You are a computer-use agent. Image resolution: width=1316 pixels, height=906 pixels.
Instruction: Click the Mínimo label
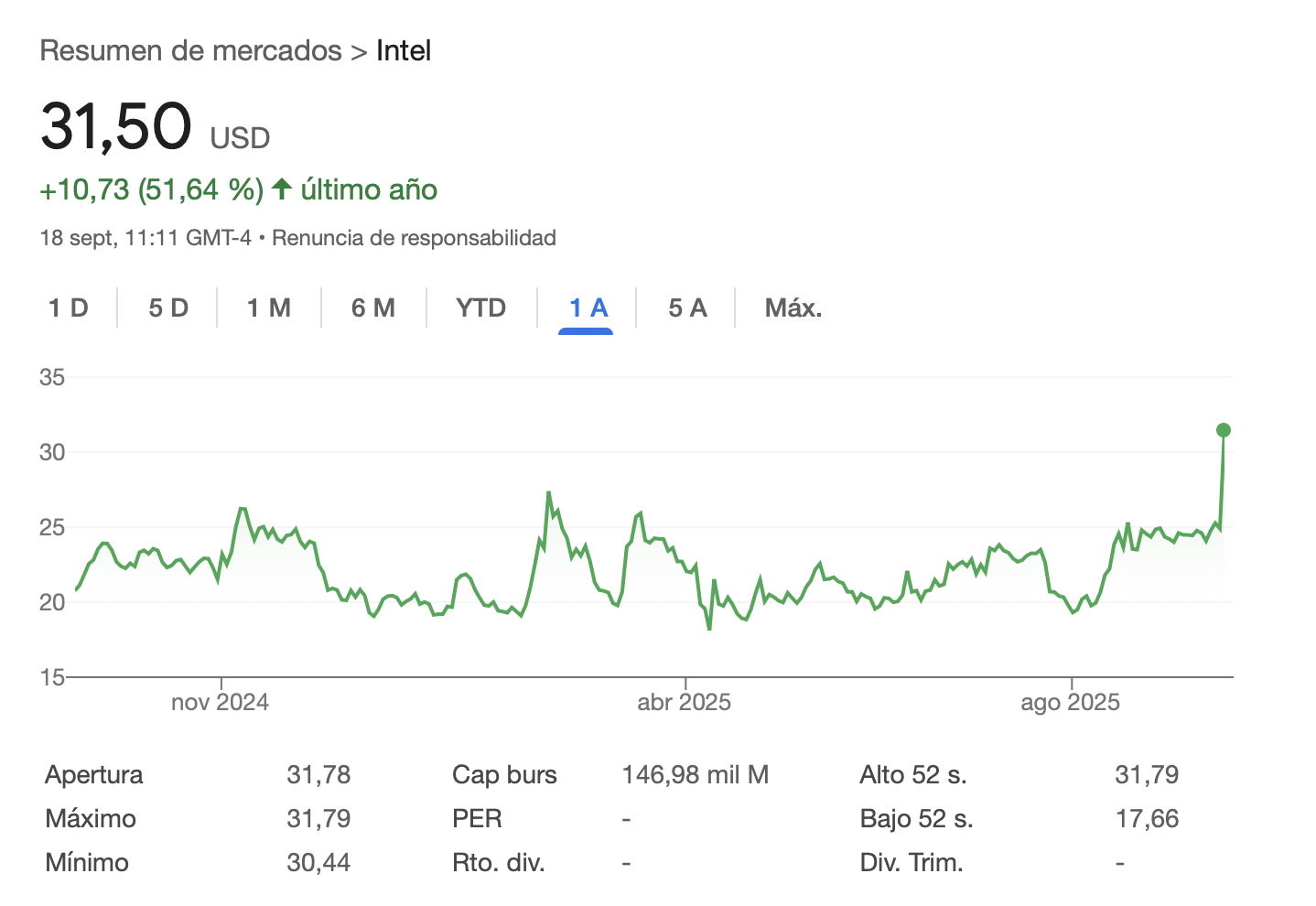(x=87, y=863)
